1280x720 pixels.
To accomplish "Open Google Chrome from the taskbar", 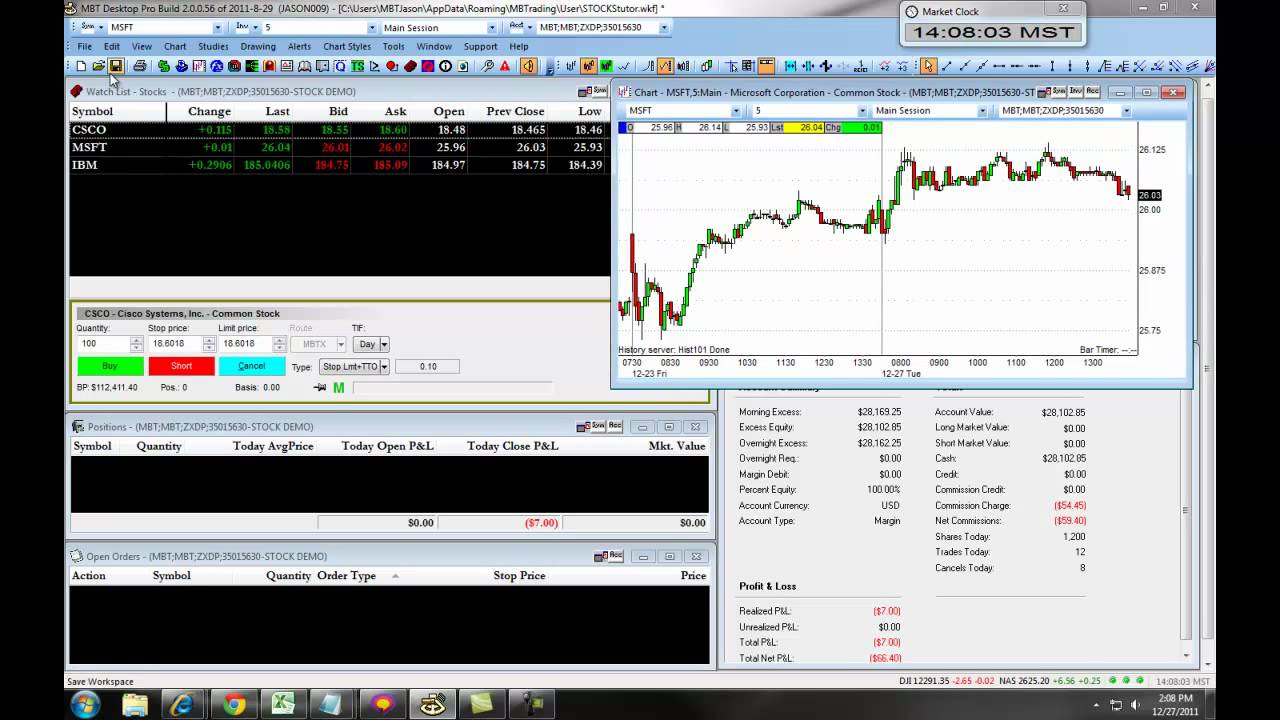I will click(234, 705).
